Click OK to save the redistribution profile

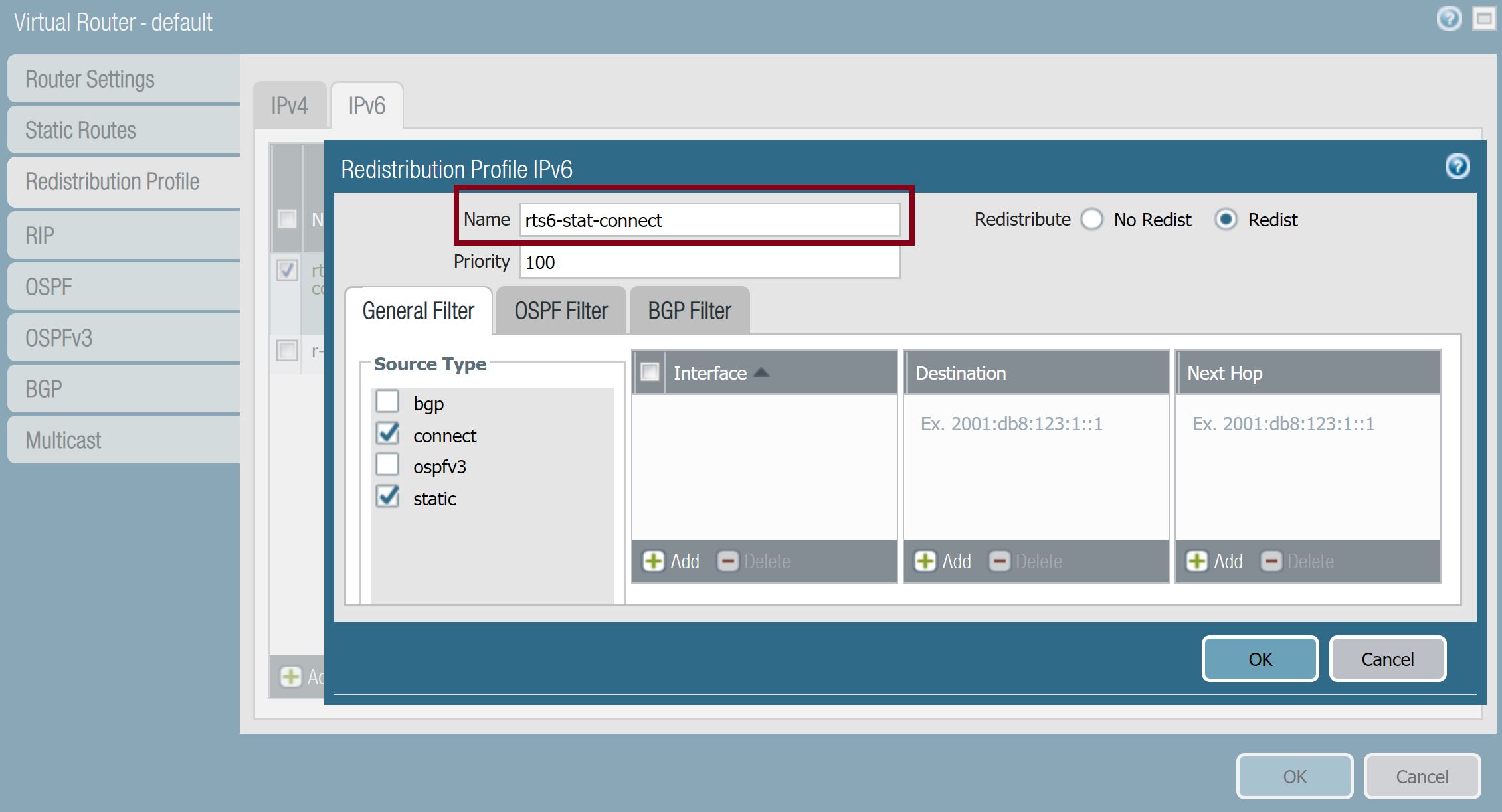tap(1260, 659)
